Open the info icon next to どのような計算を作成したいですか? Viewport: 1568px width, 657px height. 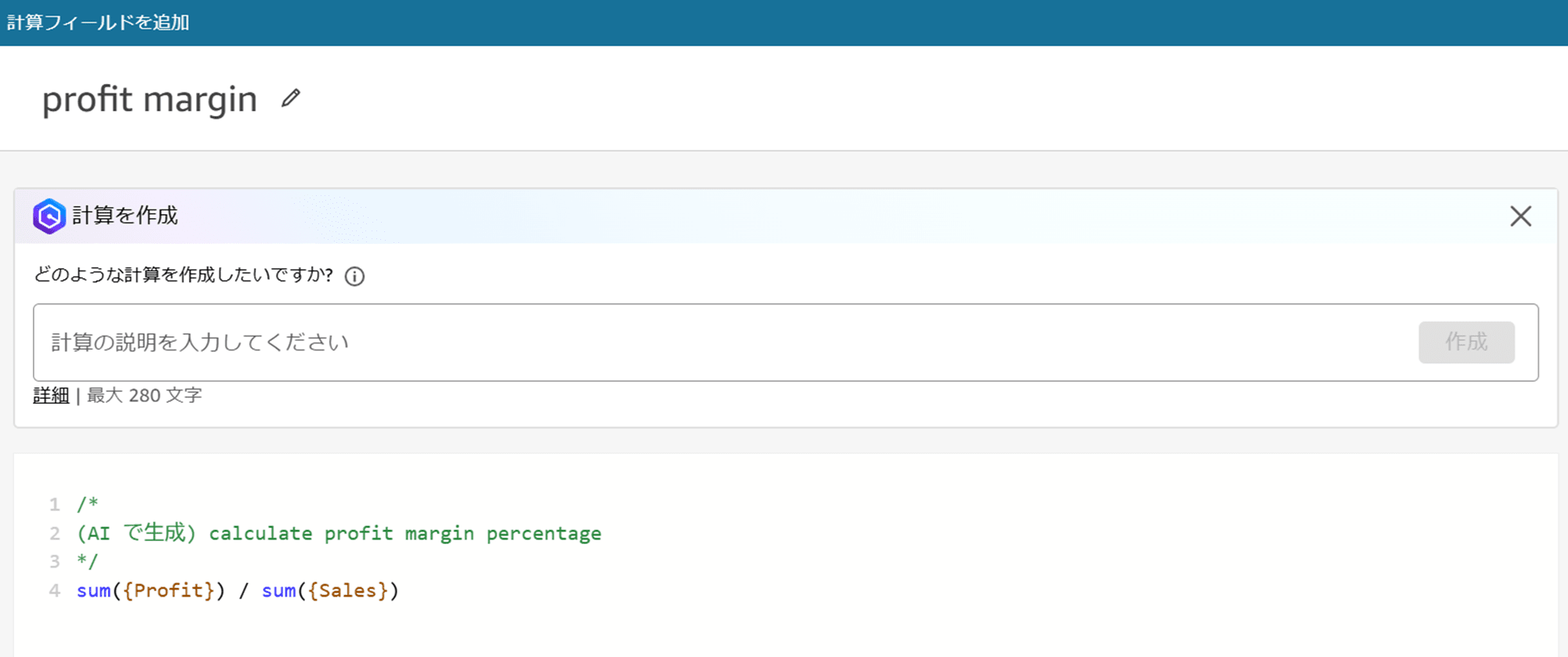pos(354,276)
